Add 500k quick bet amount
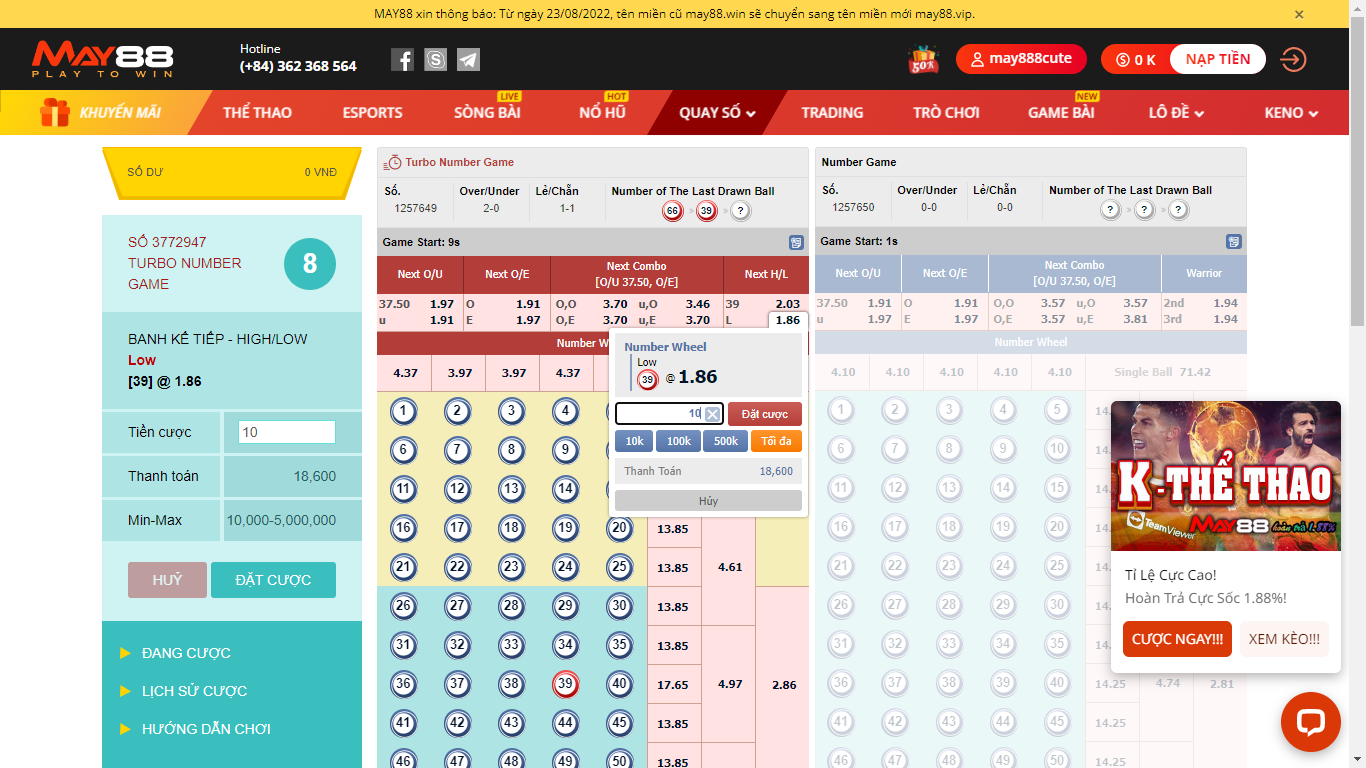1366x768 pixels. point(725,441)
